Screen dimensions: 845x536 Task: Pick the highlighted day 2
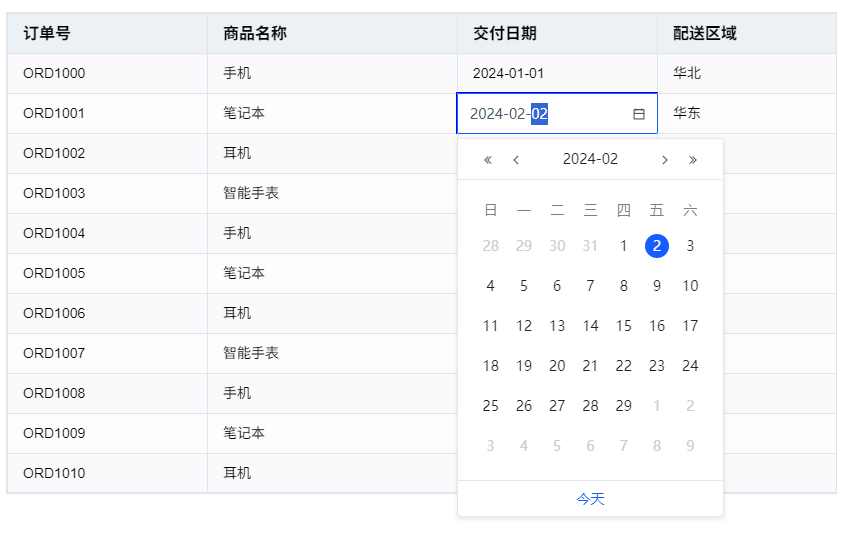coord(657,246)
